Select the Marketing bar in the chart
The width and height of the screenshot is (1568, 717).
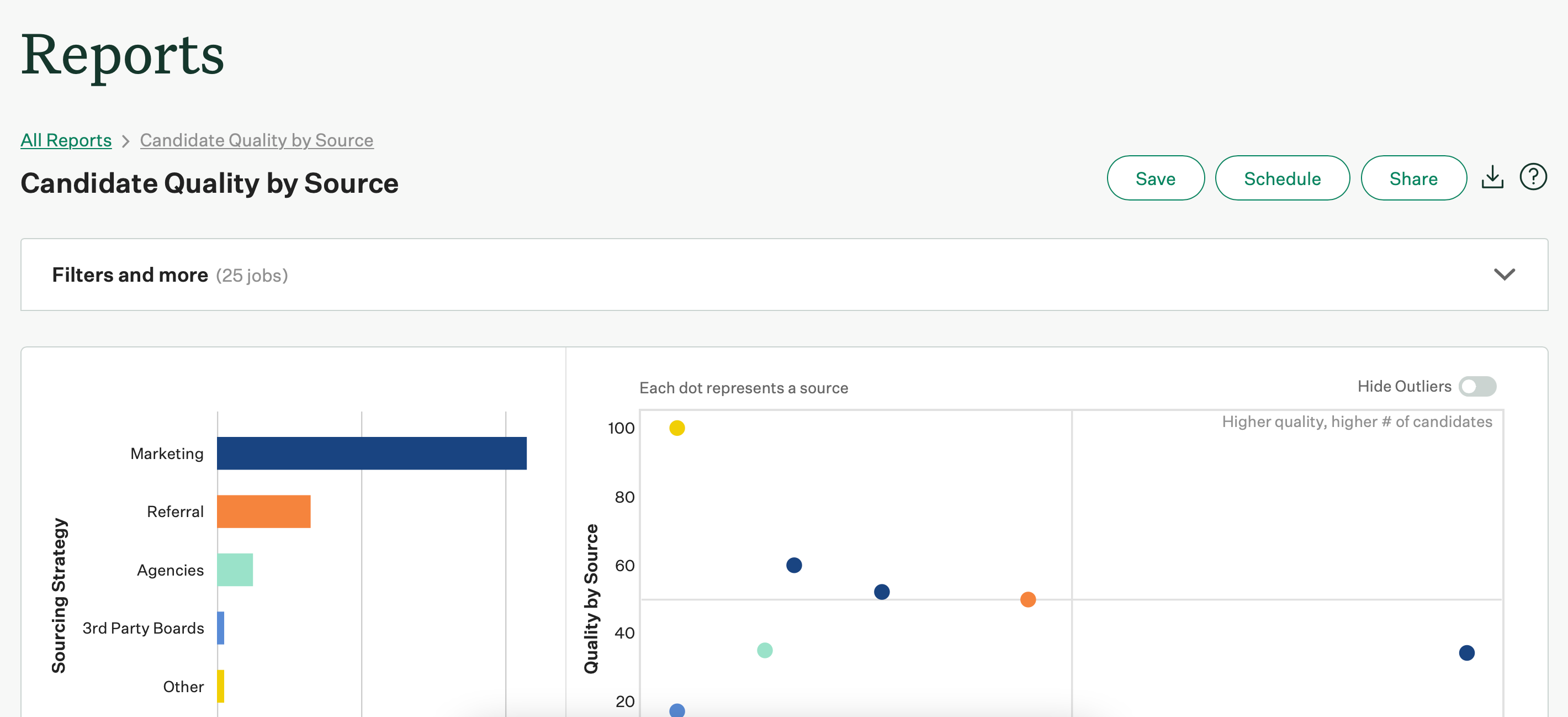click(x=372, y=453)
